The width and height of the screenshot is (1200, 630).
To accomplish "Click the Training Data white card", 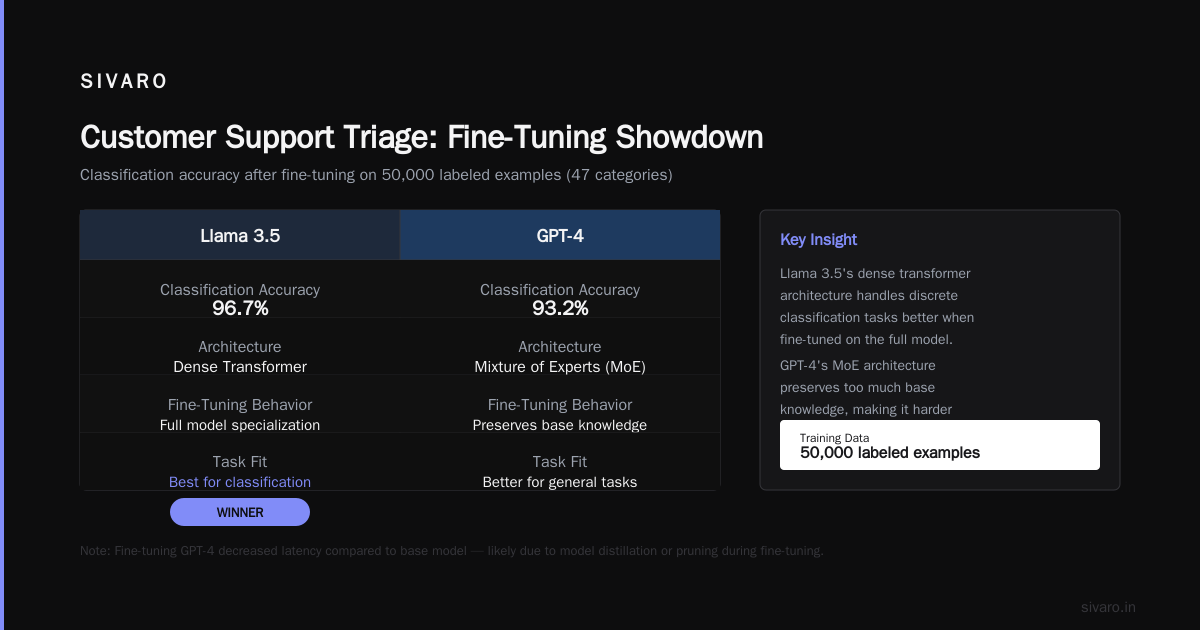I will (940, 445).
